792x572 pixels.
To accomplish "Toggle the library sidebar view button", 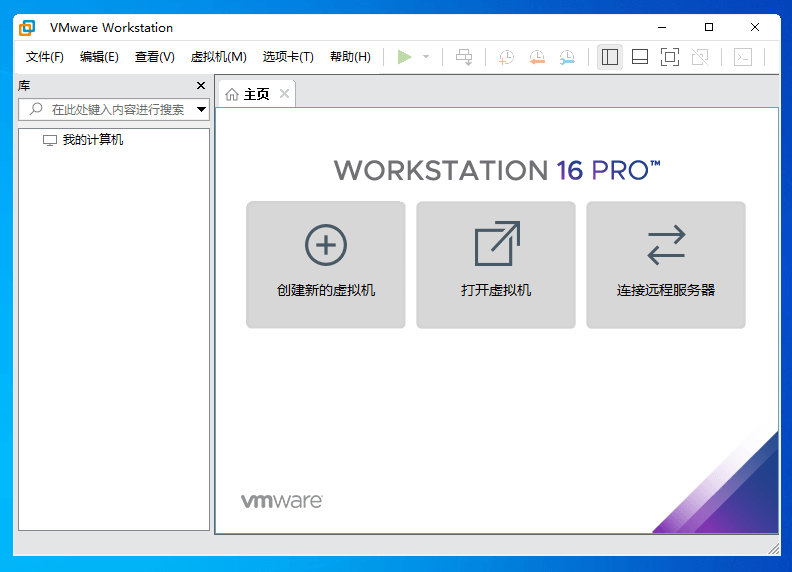I will [610, 57].
